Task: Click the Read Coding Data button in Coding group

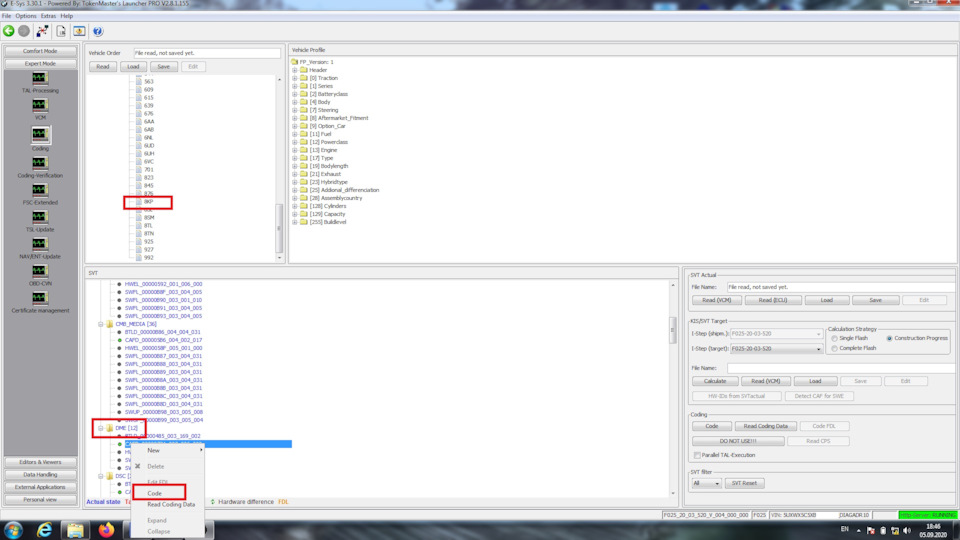Action: (765, 426)
